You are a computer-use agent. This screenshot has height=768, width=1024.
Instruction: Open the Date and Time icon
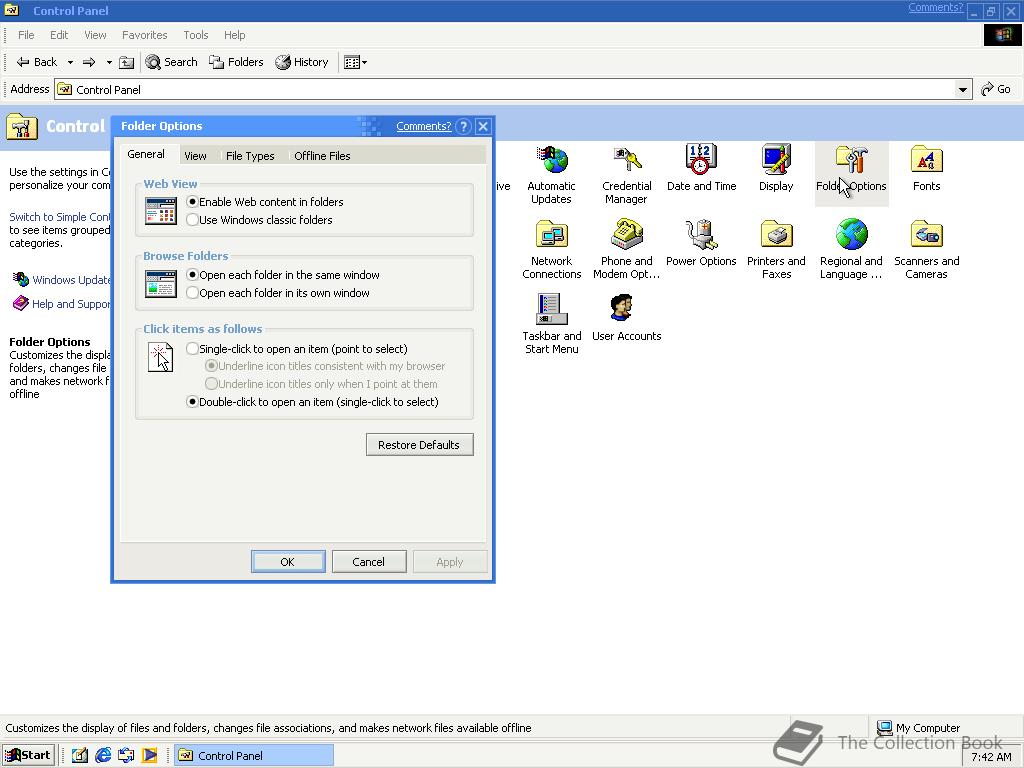click(701, 168)
